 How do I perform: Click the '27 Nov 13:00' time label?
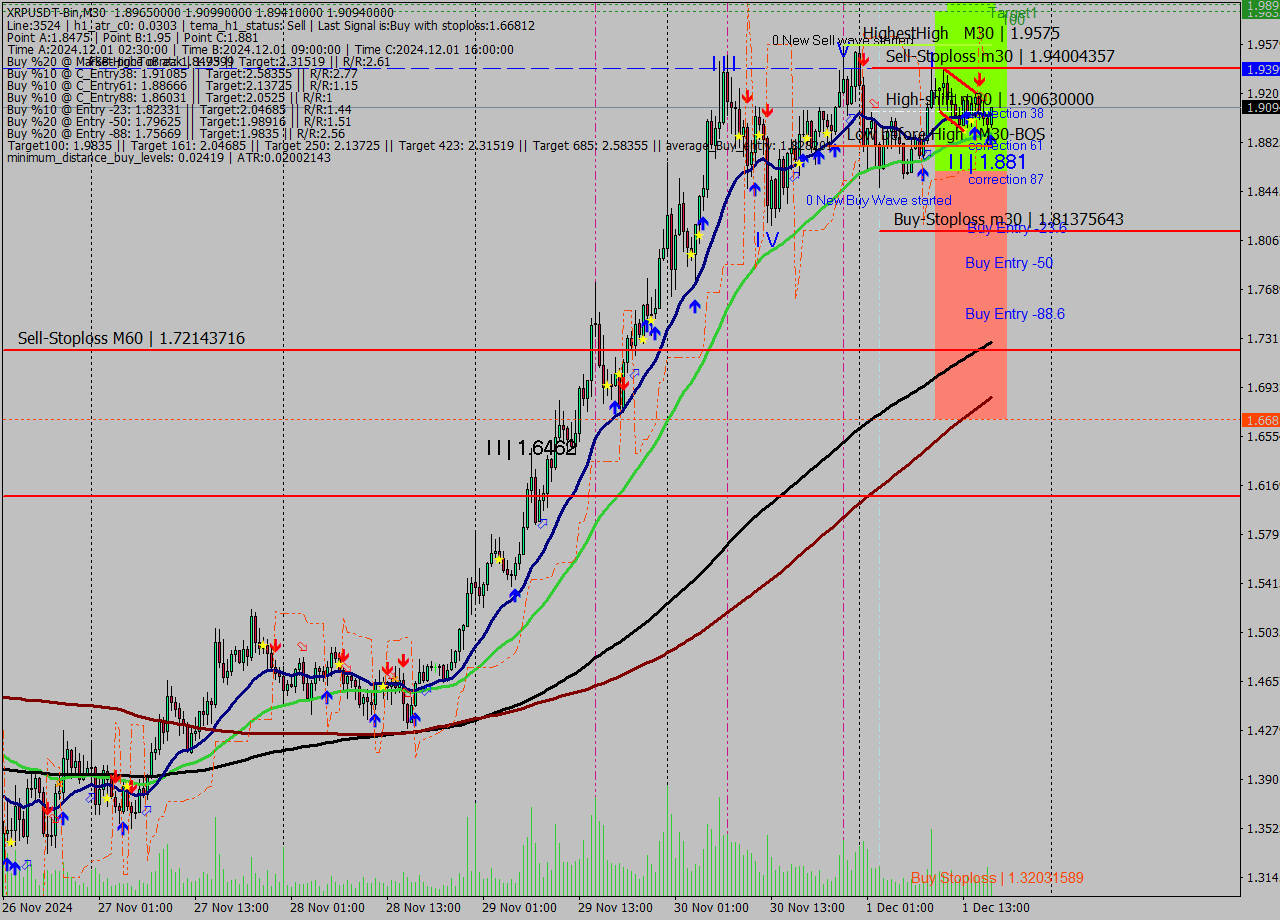[232, 908]
